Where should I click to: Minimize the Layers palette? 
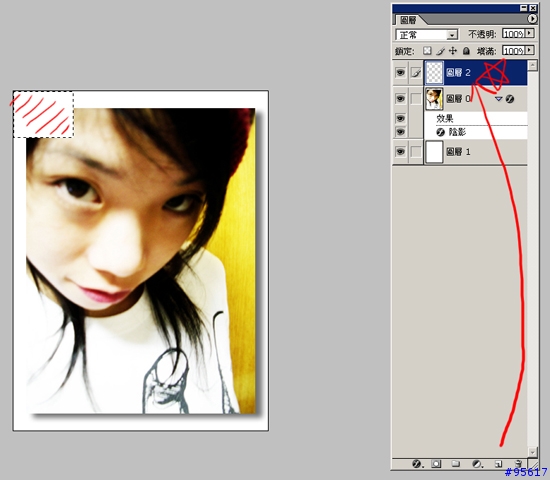click(523, 8)
